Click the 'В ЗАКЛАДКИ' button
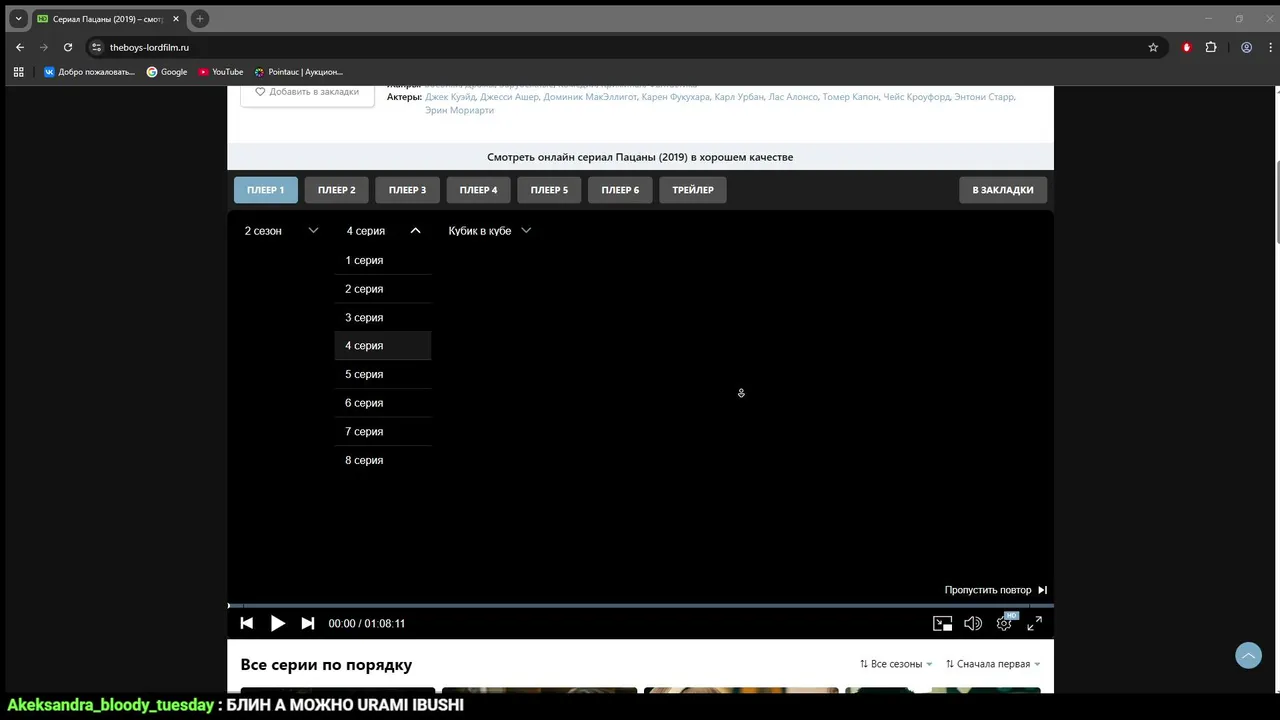The width and height of the screenshot is (1280, 720). tap(1003, 190)
